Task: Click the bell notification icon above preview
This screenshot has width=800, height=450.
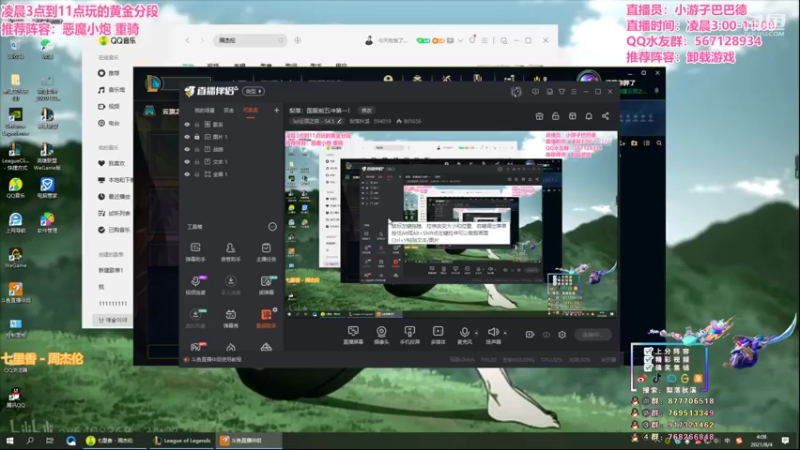Action: [x=589, y=116]
